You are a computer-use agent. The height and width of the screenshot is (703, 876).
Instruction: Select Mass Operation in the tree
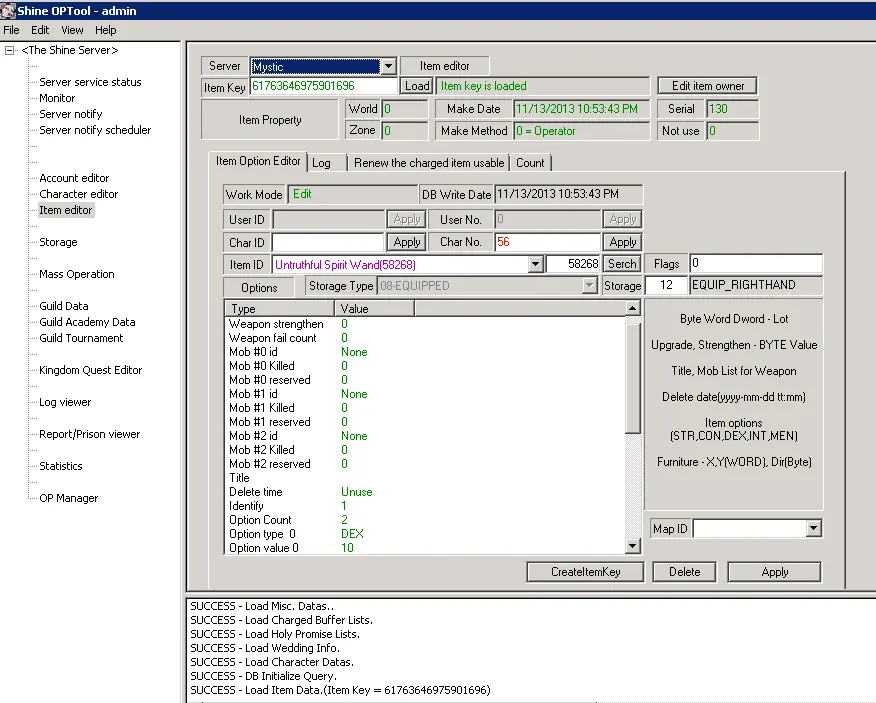[77, 274]
